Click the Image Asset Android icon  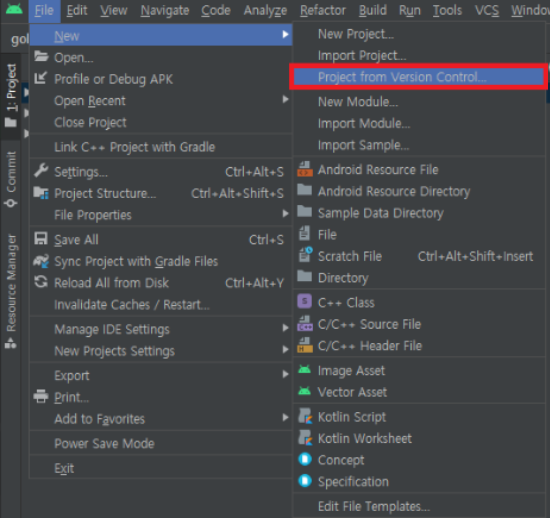pos(304,369)
